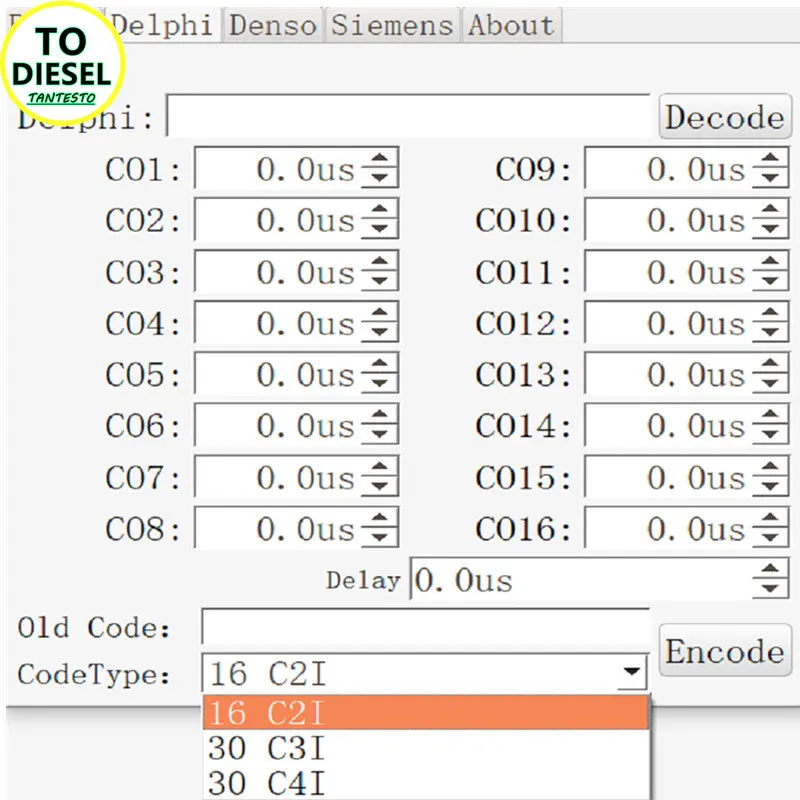Viewport: 800px width, 800px height.
Task: Open the Siemens tab
Action: pyautogui.click(x=392, y=25)
